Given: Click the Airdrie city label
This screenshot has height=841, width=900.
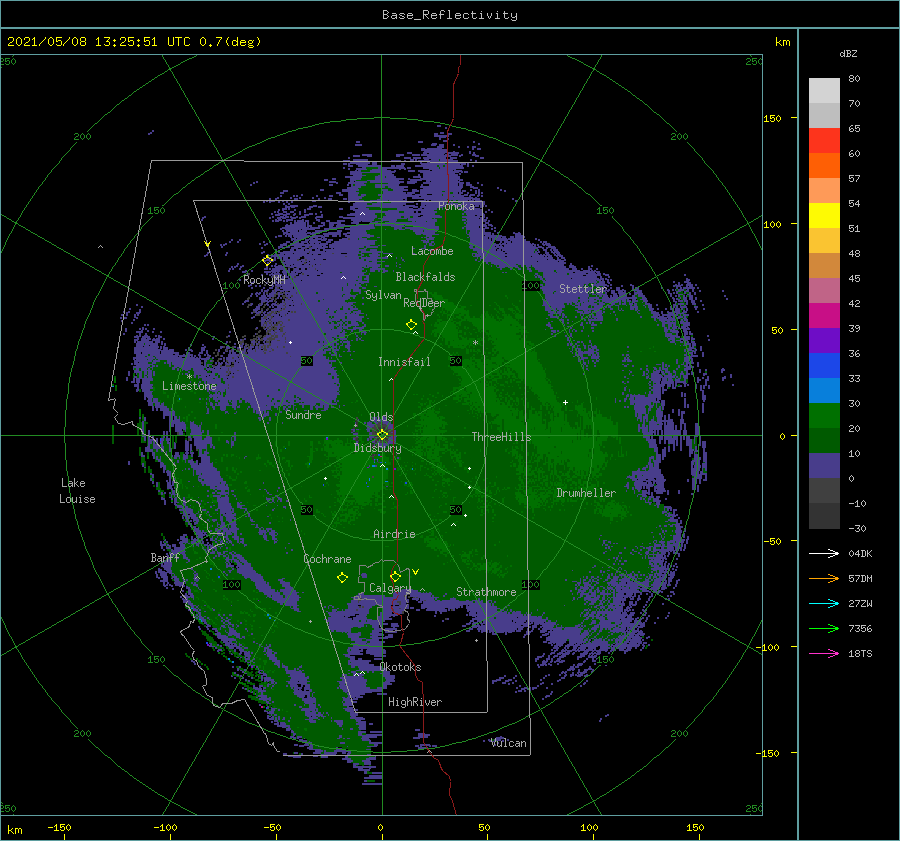Looking at the screenshot, I should tap(394, 534).
